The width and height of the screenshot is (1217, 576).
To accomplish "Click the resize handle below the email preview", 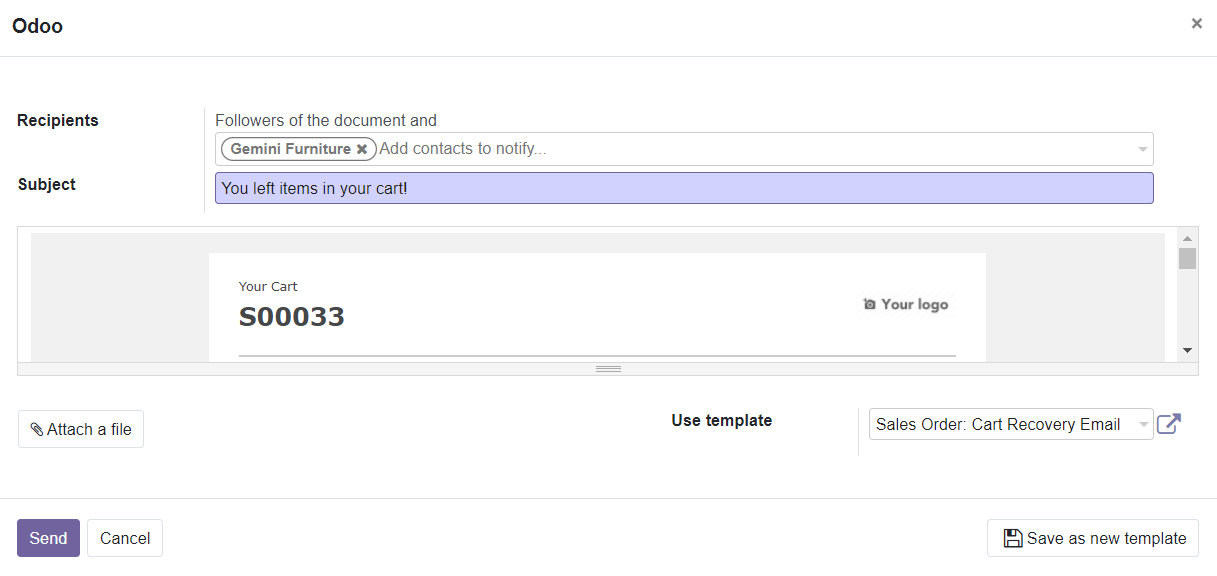I will click(608, 368).
